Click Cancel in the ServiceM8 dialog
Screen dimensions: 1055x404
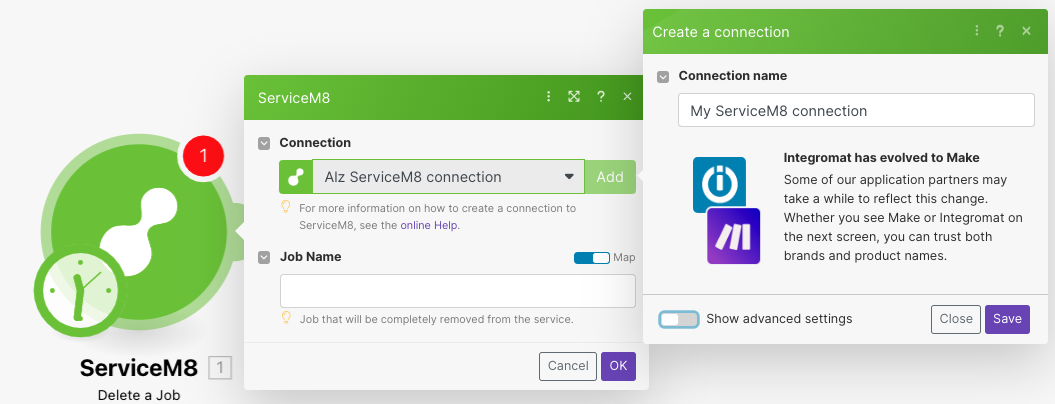click(568, 366)
